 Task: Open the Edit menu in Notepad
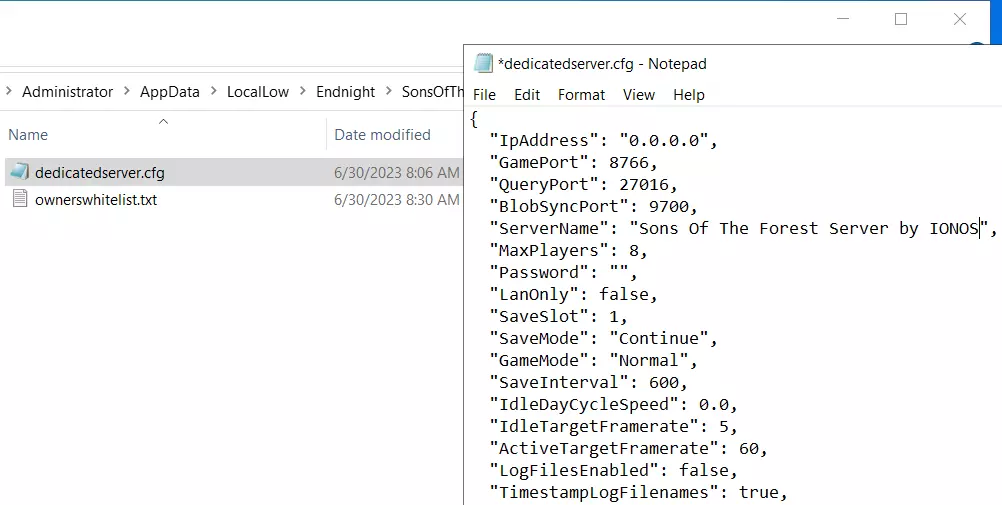[527, 95]
